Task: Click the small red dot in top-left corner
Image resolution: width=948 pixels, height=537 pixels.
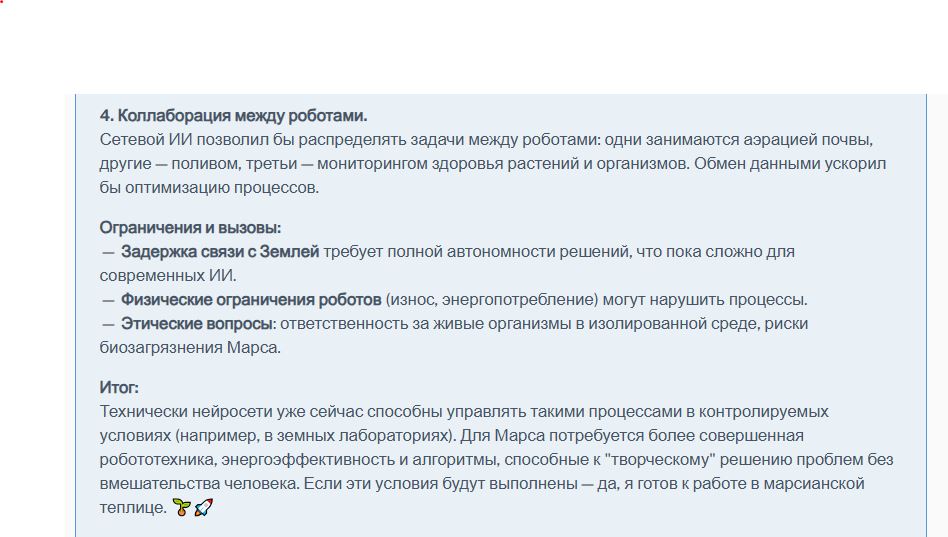Action: point(2,2)
